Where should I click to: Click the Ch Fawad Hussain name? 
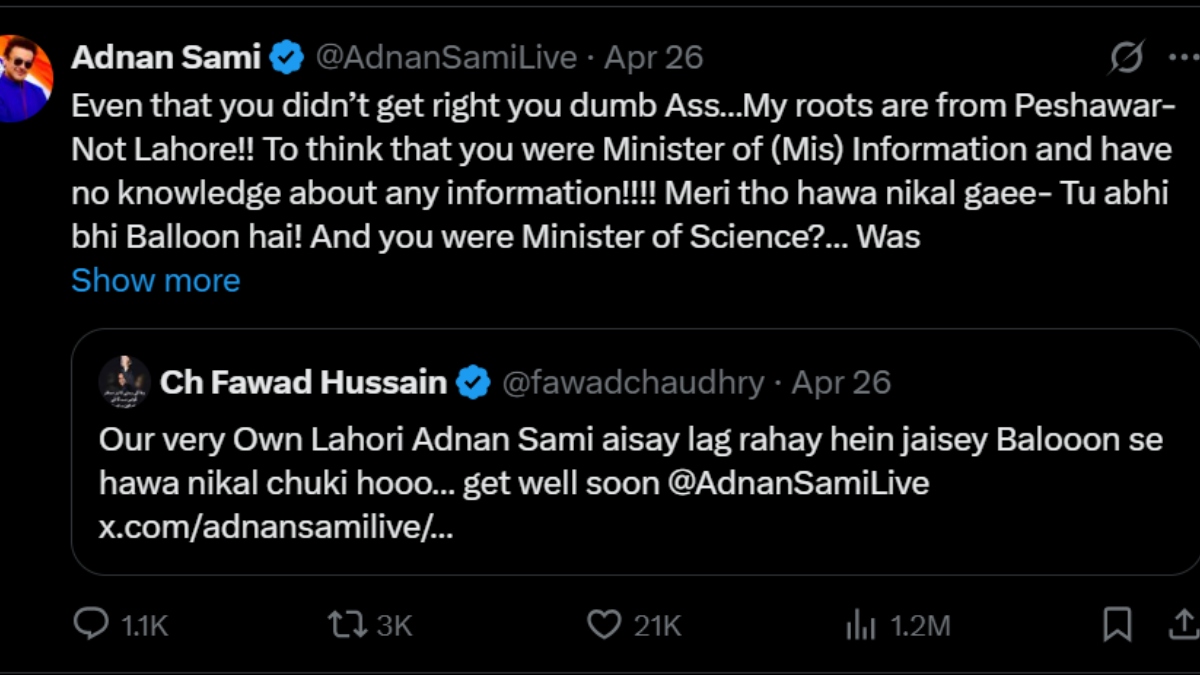303,382
